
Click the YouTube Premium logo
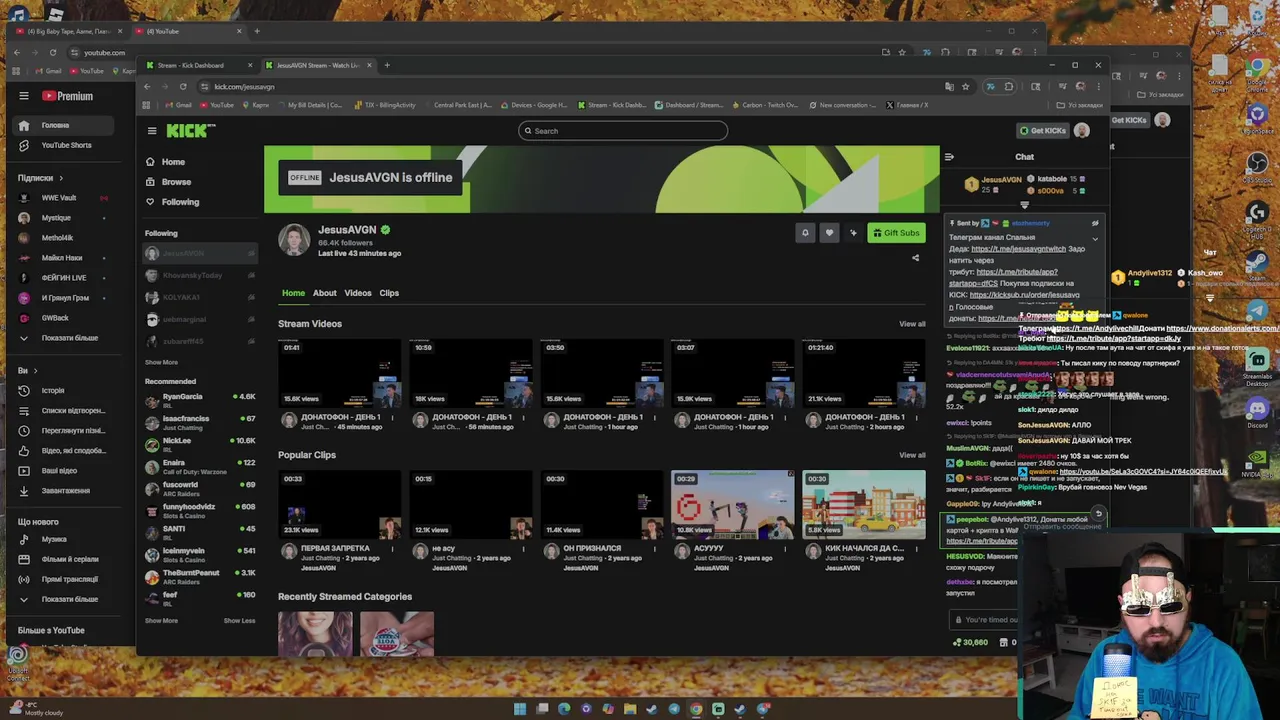[67, 96]
